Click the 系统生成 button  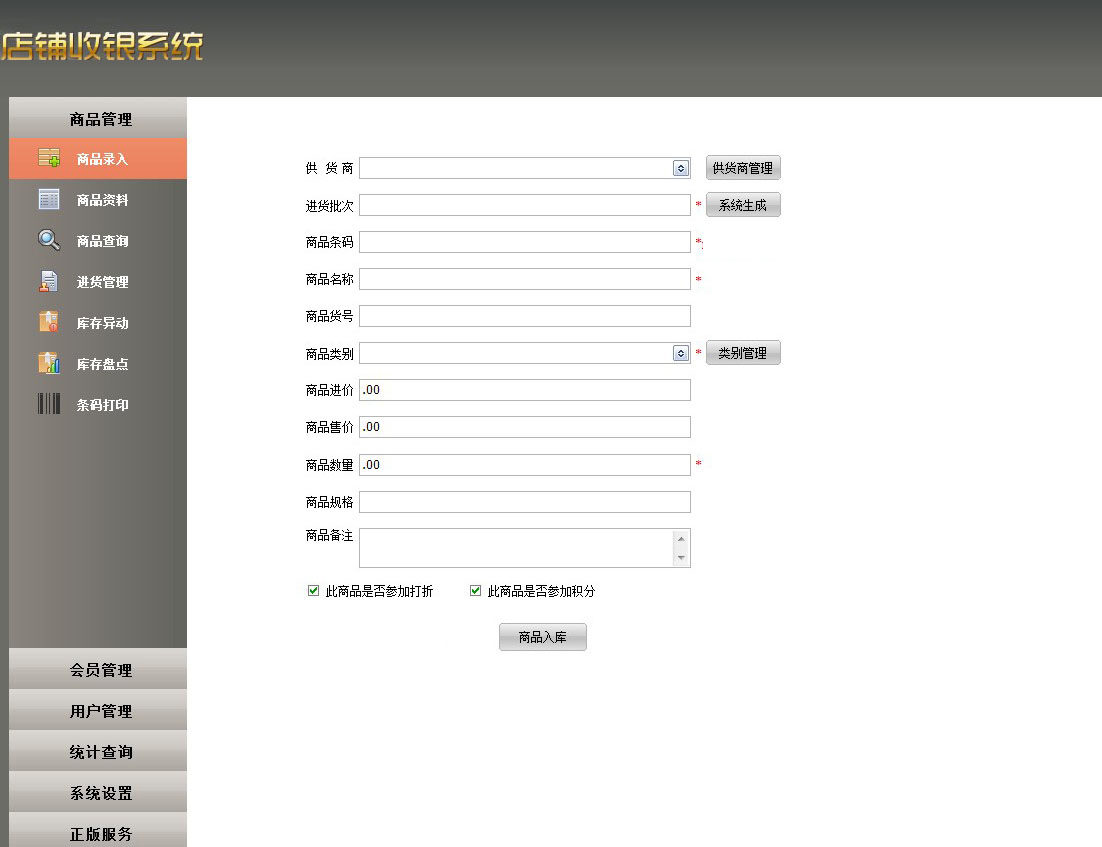[743, 205]
